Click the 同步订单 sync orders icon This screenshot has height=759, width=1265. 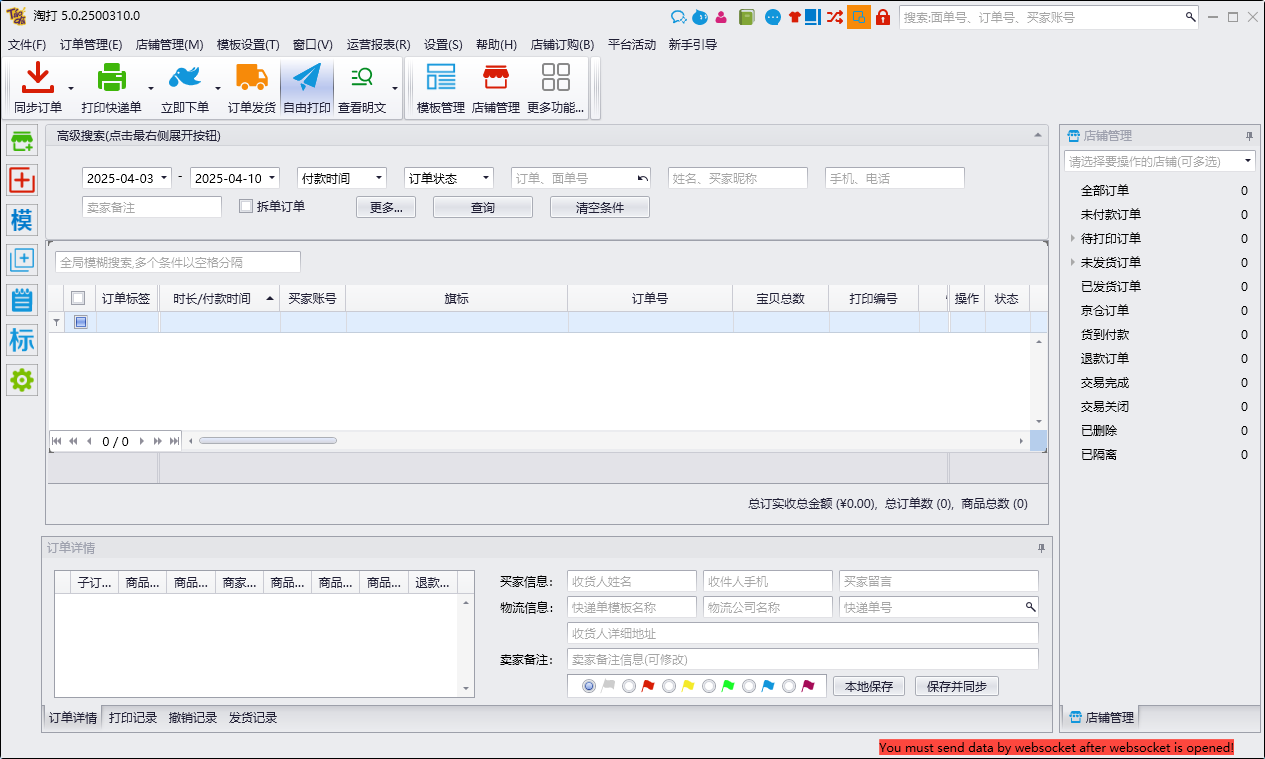pyautogui.click(x=37, y=79)
